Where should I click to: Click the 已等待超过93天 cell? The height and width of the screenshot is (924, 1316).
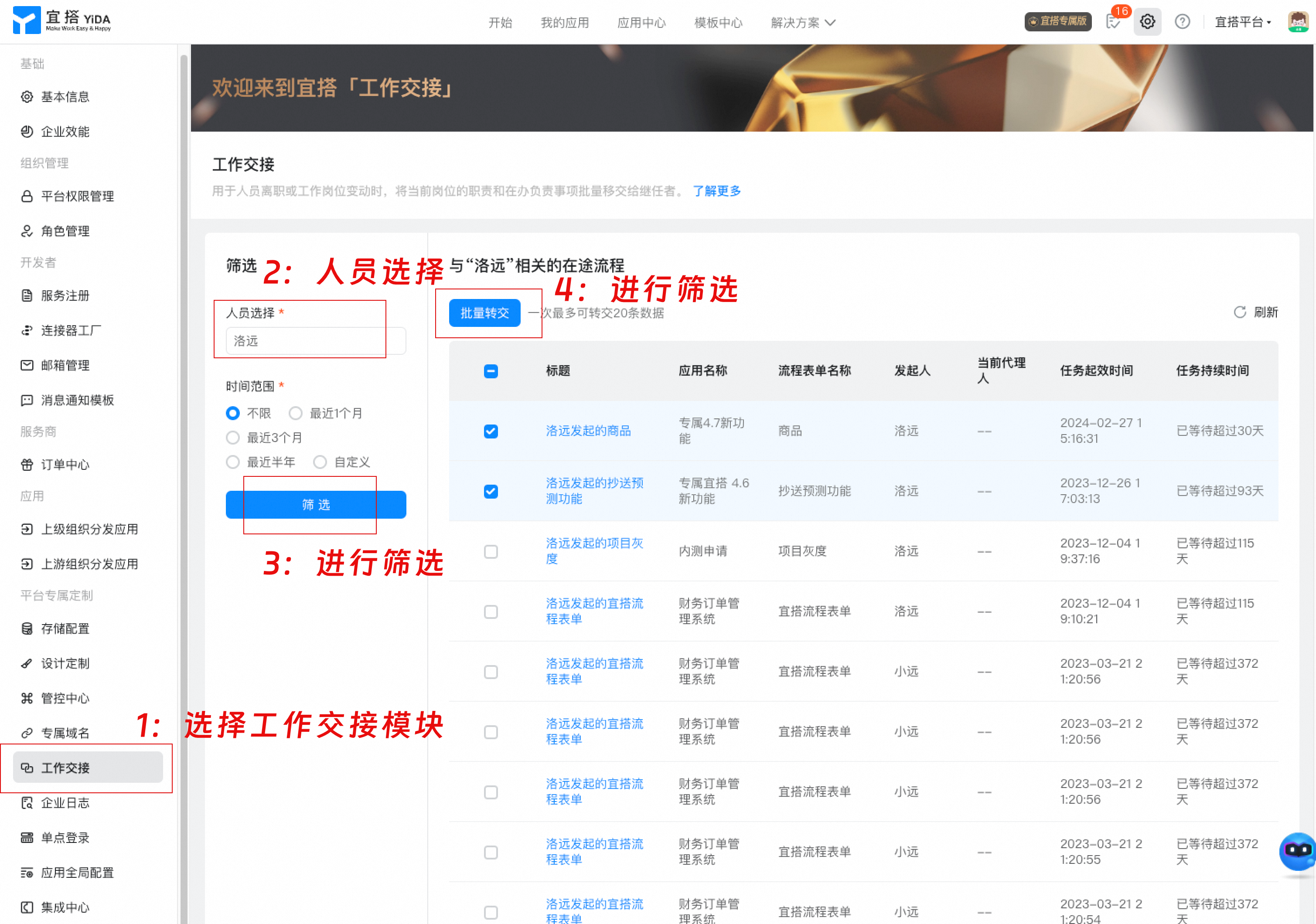pos(1220,491)
